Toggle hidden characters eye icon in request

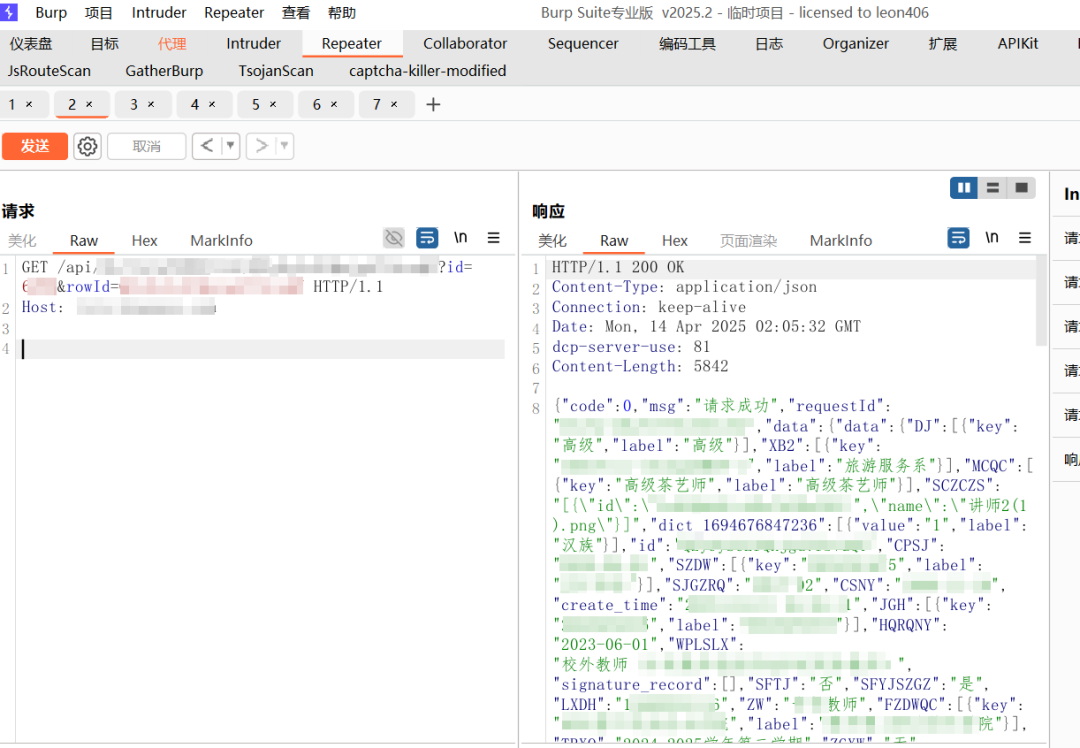click(x=394, y=238)
